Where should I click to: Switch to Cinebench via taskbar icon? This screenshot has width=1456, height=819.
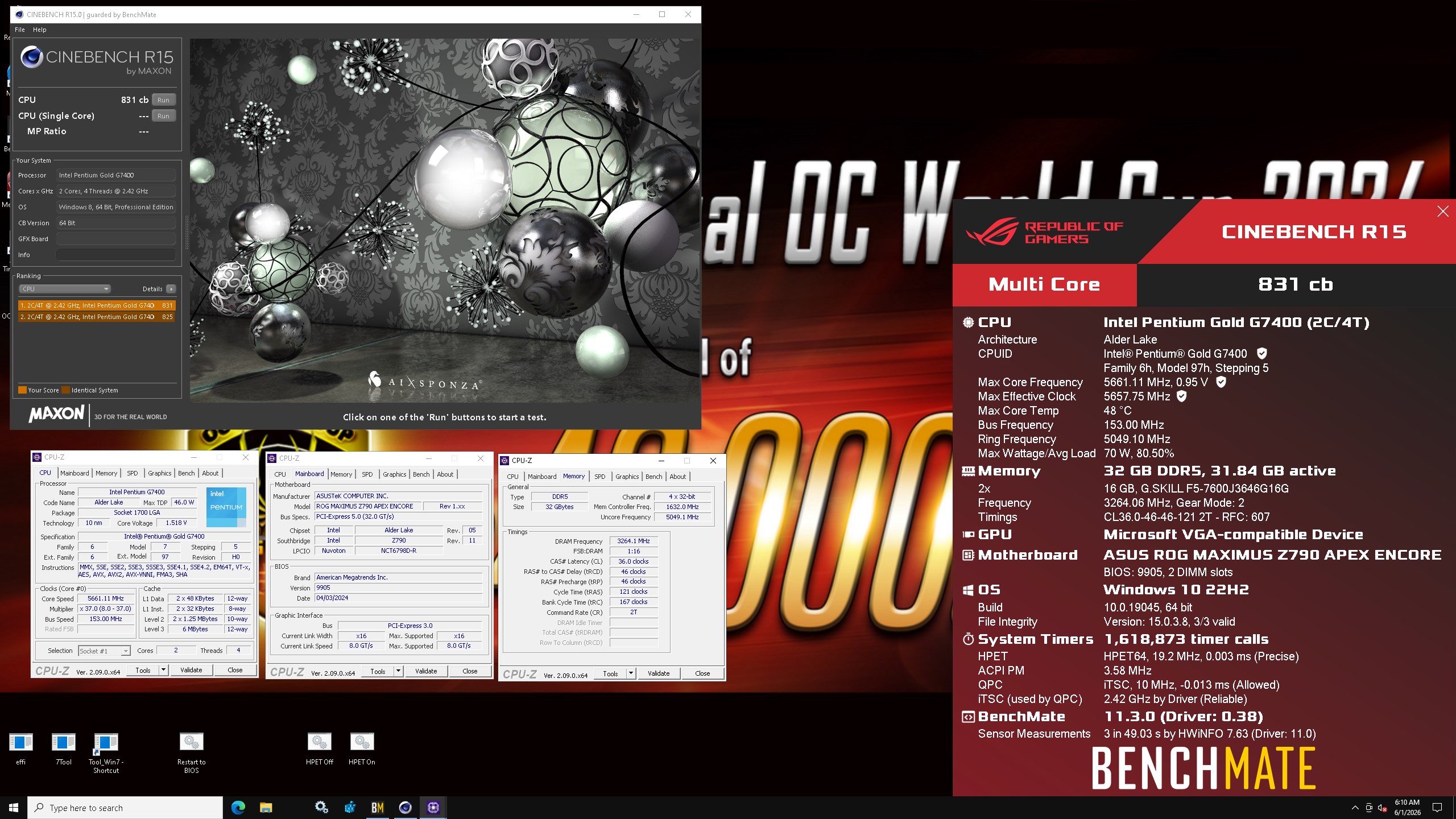[x=406, y=808]
